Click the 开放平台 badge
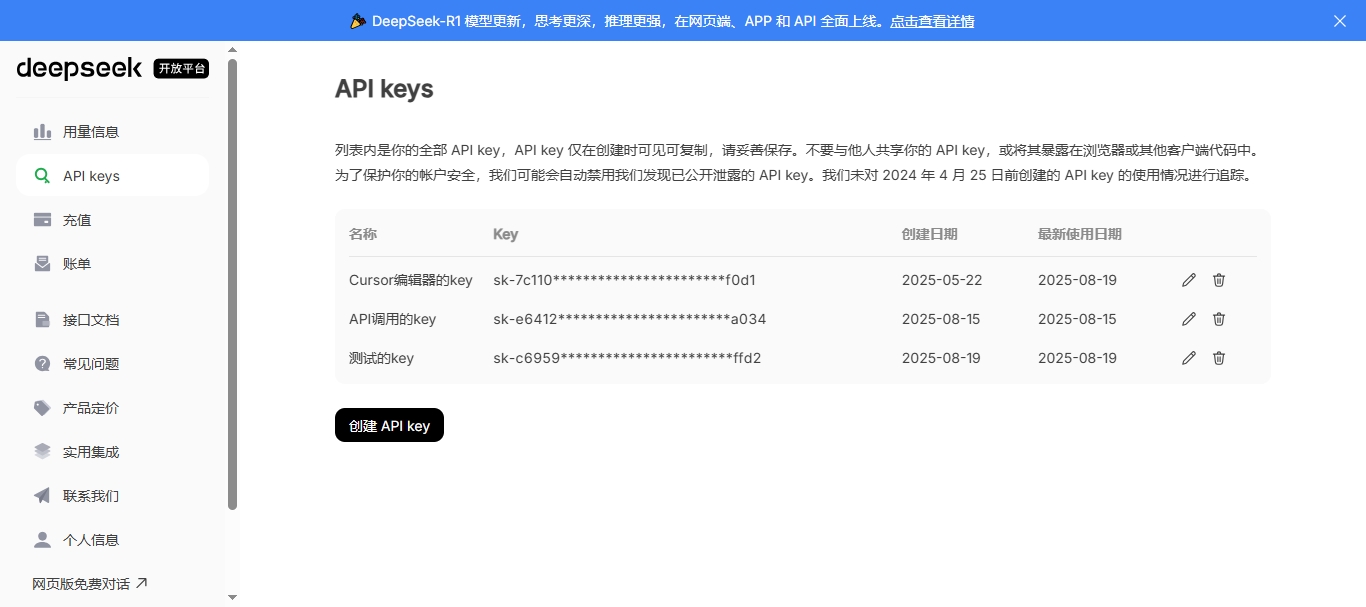 [x=181, y=68]
